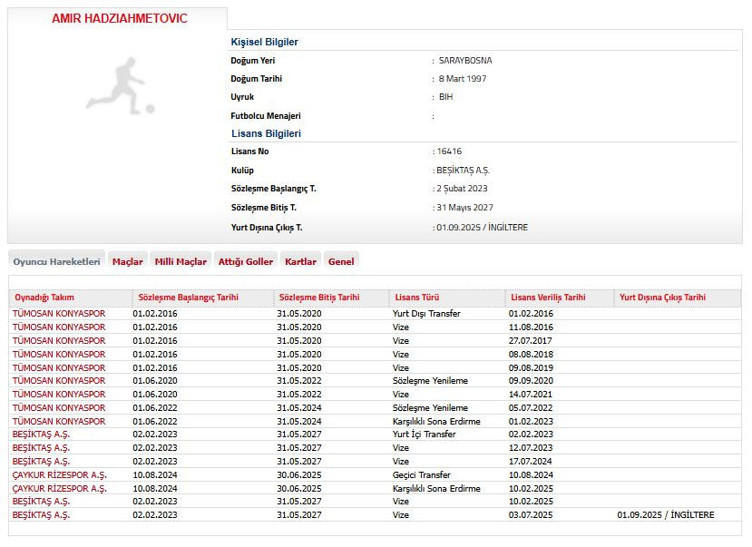The height and width of the screenshot is (547, 752).
Task: Open Tümosan Konyaspor link licensed 05.07.2022
Action: (59, 408)
